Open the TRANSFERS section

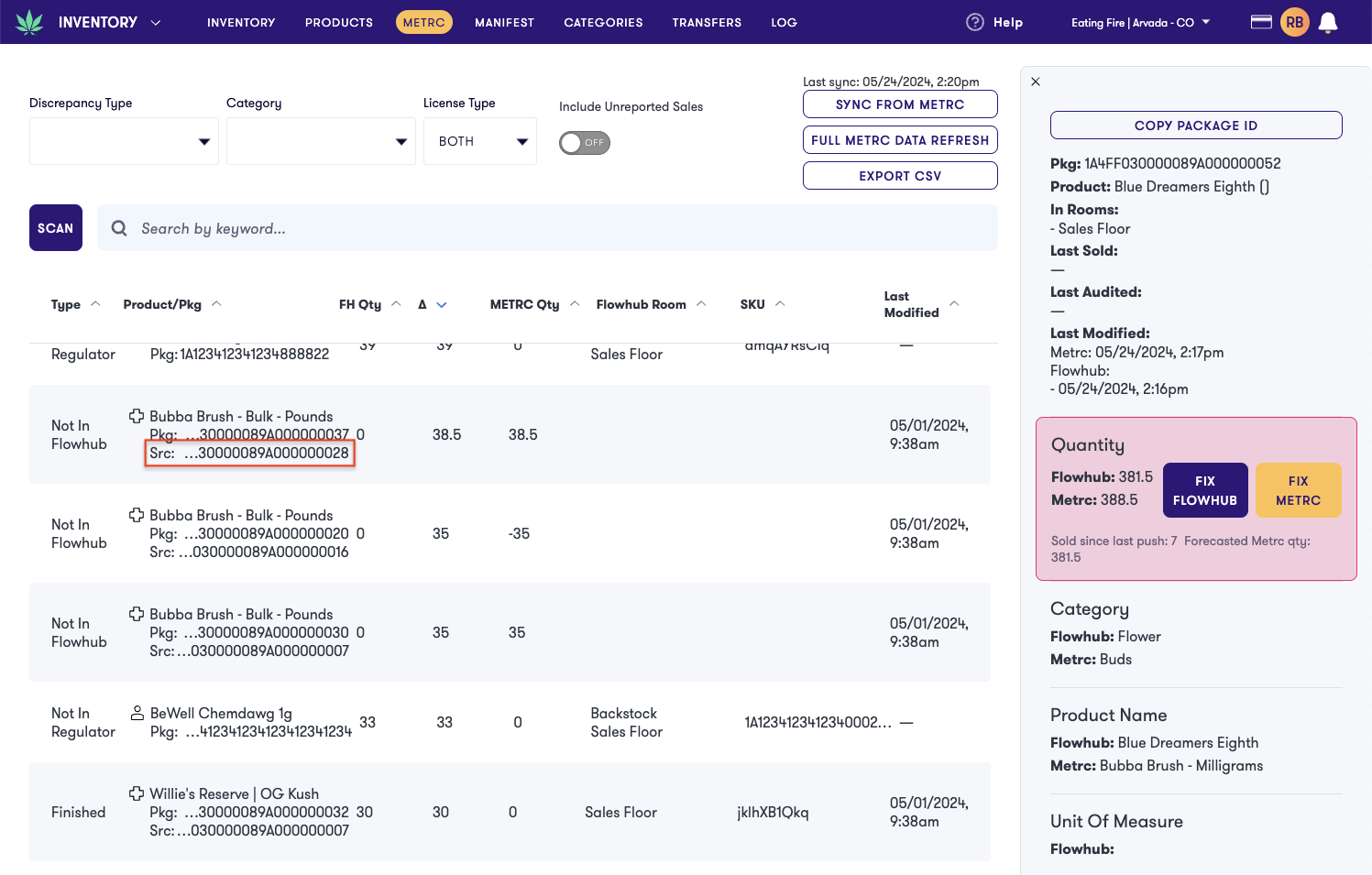tap(707, 22)
